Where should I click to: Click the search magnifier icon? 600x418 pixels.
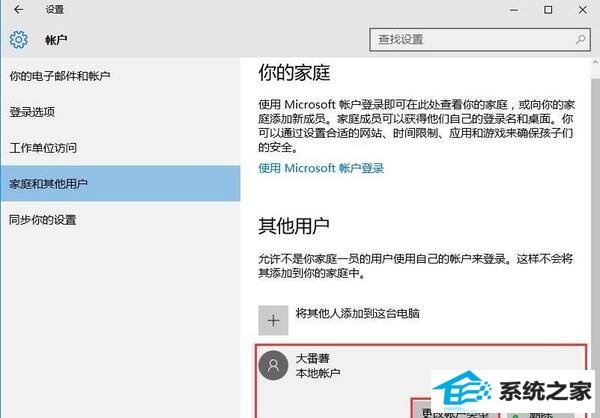[580, 39]
